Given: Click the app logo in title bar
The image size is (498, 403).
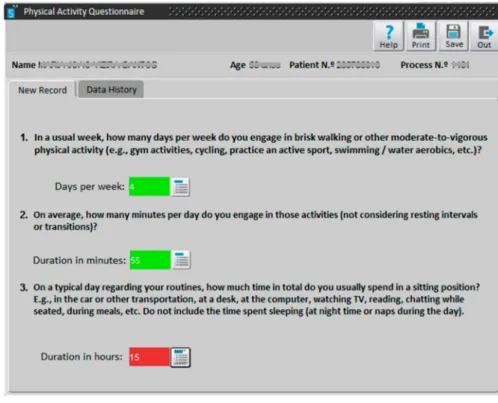Looking at the screenshot, I should [x=12, y=12].
